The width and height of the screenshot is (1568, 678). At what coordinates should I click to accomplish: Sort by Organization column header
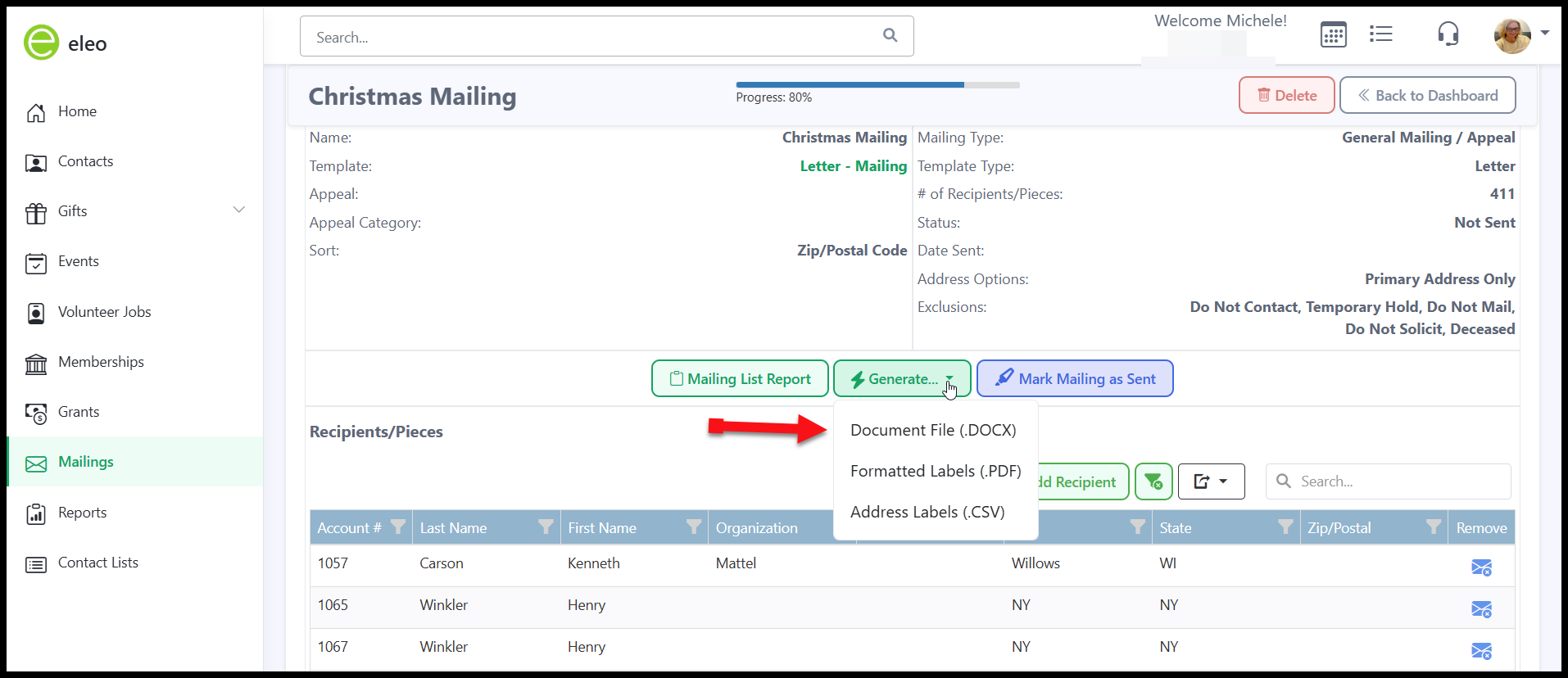756,528
